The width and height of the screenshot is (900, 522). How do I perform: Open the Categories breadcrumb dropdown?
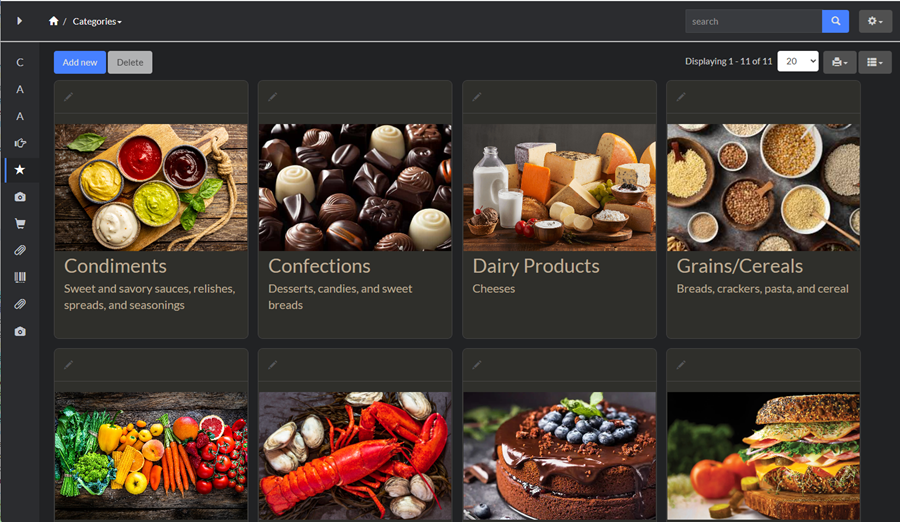coord(97,22)
